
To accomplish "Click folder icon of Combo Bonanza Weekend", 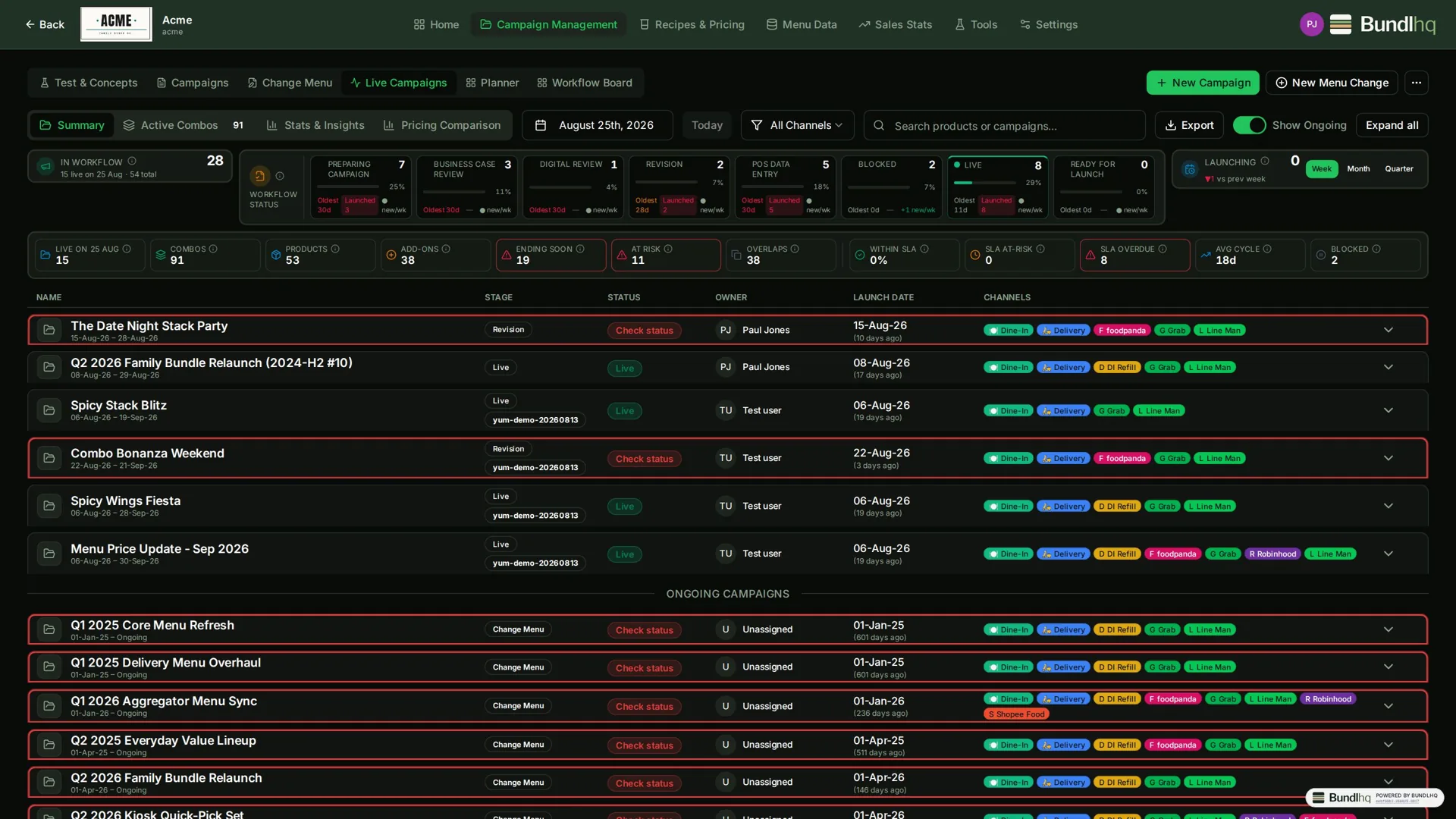I will 49,458.
